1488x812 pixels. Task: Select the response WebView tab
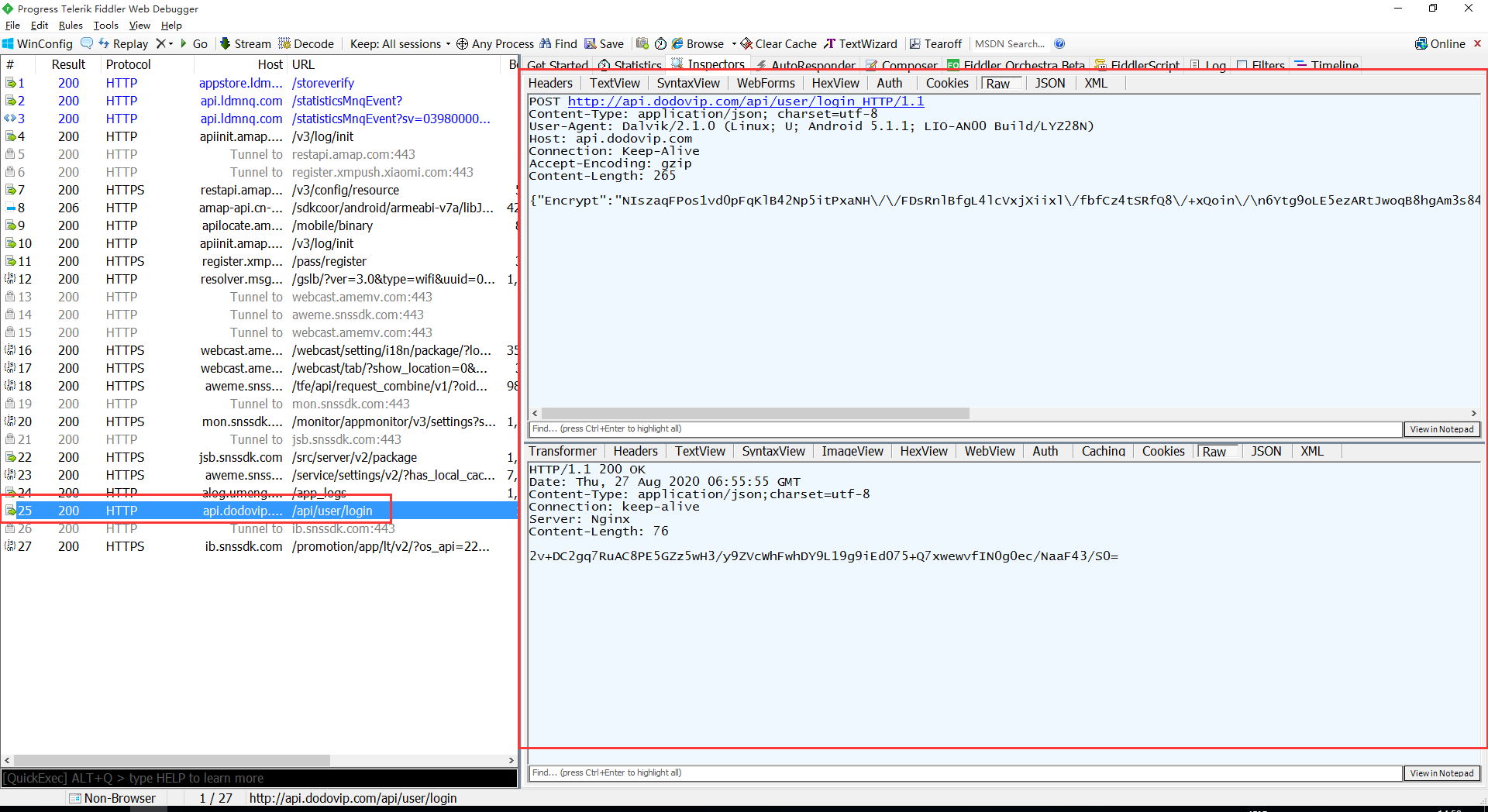(990, 451)
